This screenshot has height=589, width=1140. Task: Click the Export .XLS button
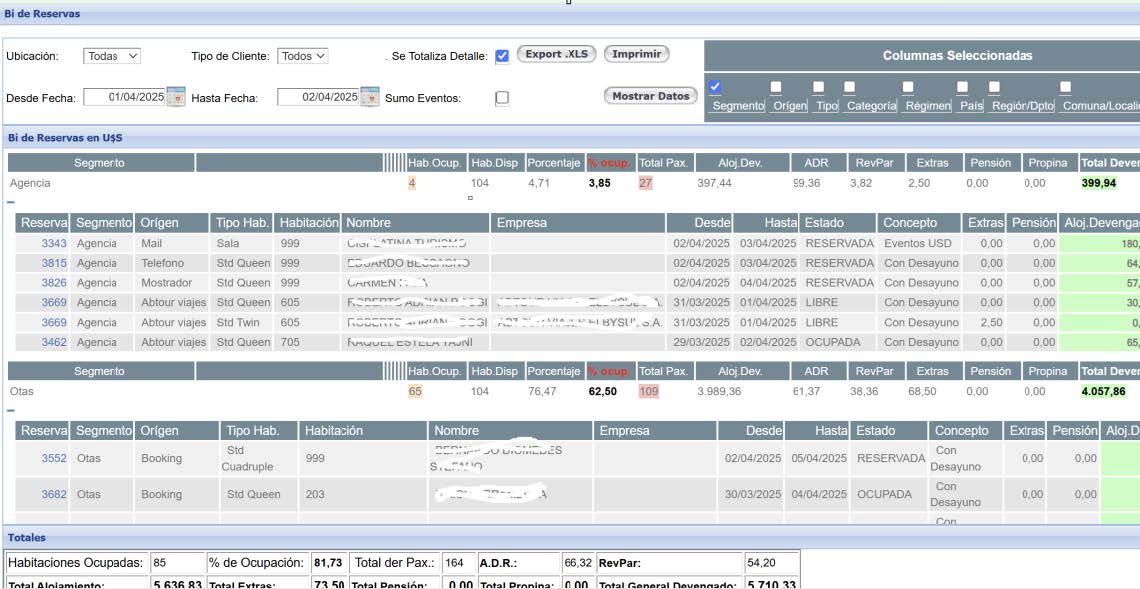point(557,54)
